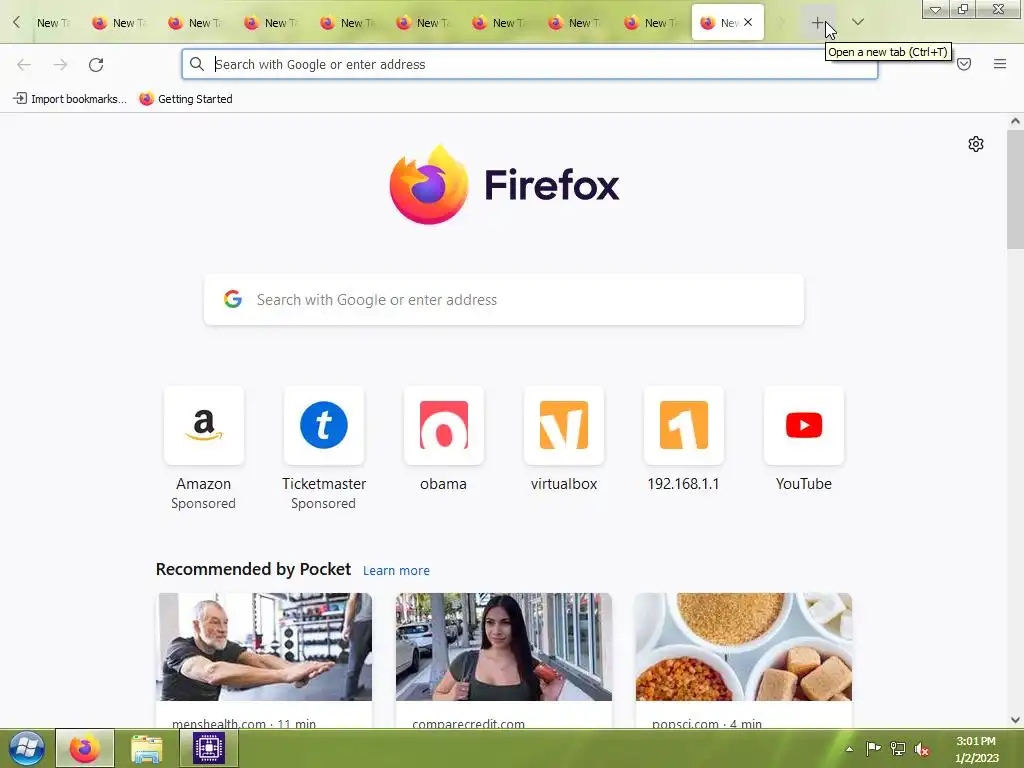This screenshot has width=1024, height=768.
Task: Open the Windows Start menu
Action: (26, 748)
